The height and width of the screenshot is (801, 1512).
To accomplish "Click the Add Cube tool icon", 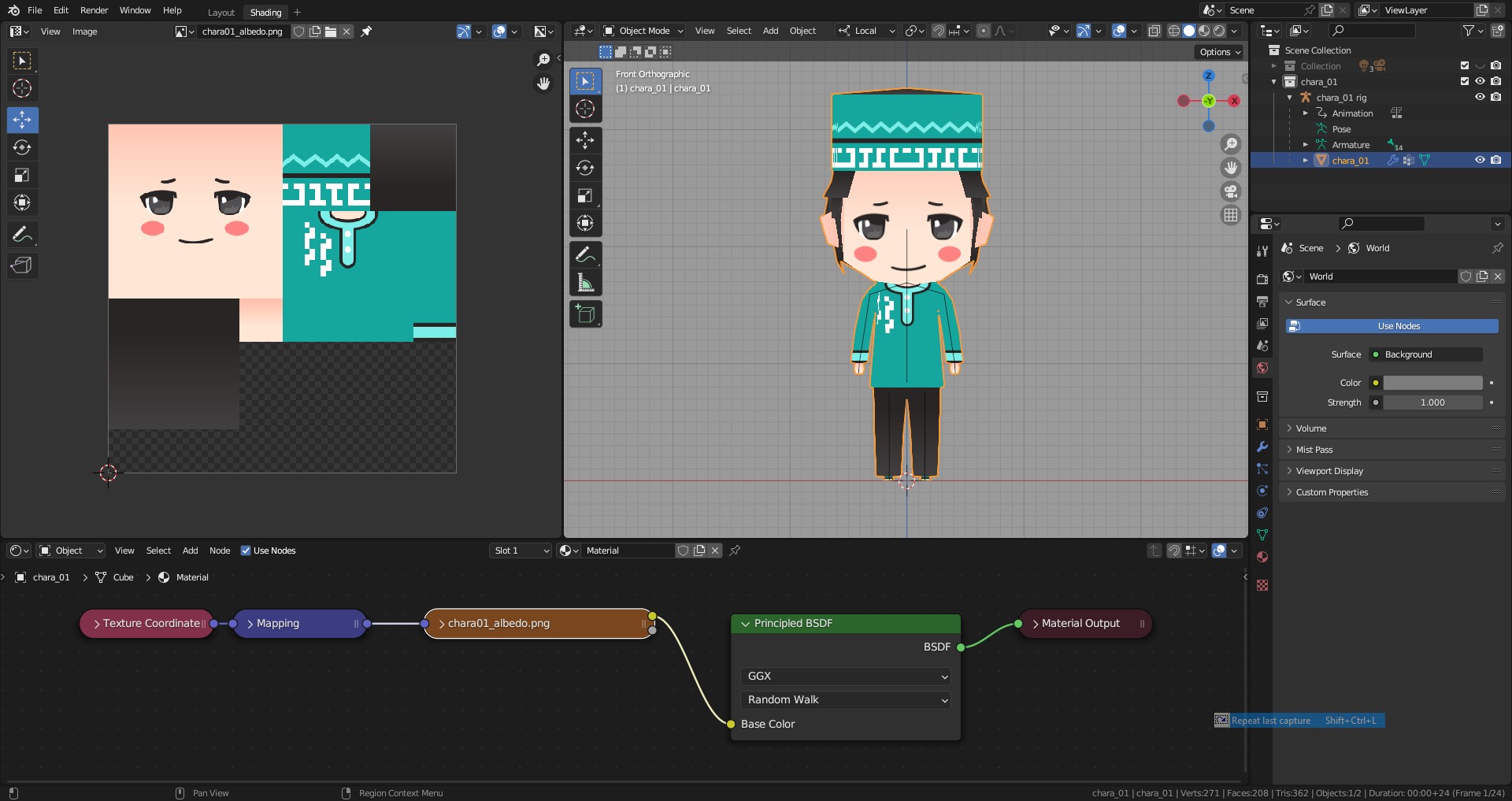I will point(585,314).
